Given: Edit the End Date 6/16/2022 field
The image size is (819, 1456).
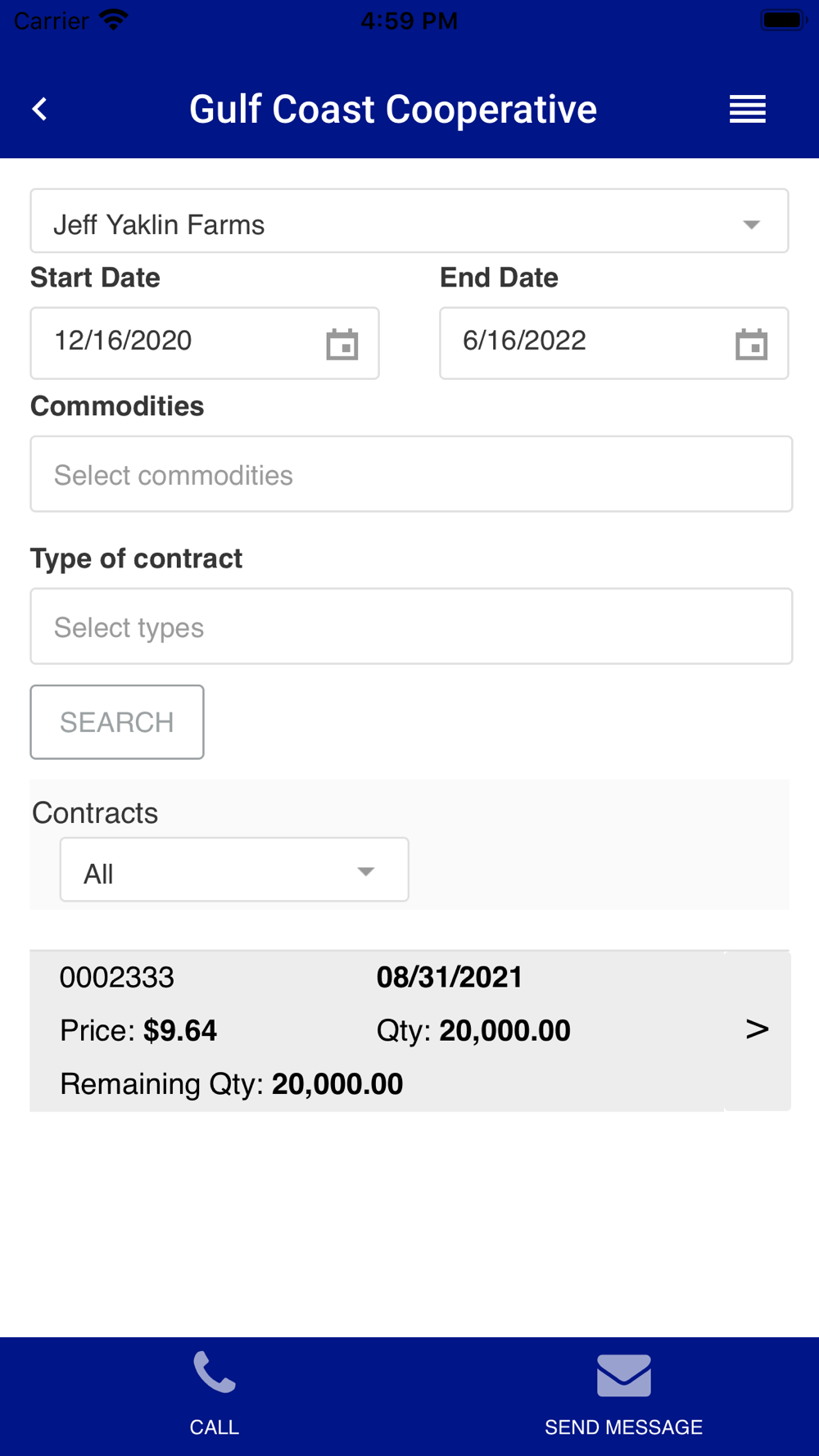Looking at the screenshot, I should click(614, 343).
